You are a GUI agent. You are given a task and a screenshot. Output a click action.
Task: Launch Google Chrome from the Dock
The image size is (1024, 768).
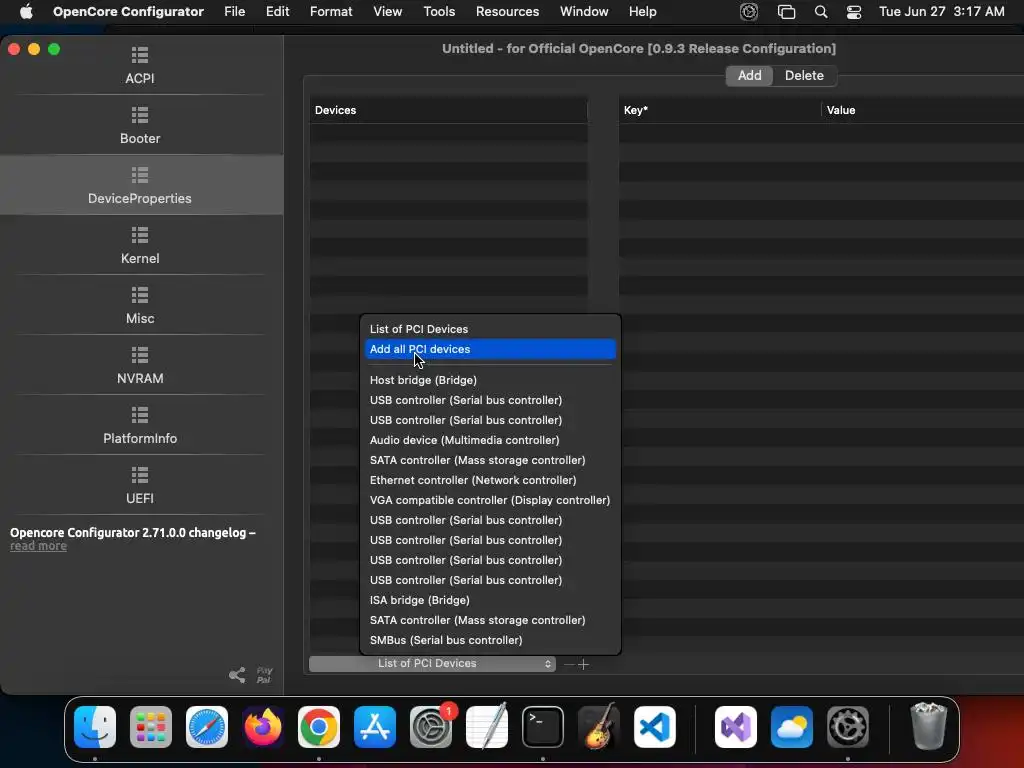tap(319, 727)
